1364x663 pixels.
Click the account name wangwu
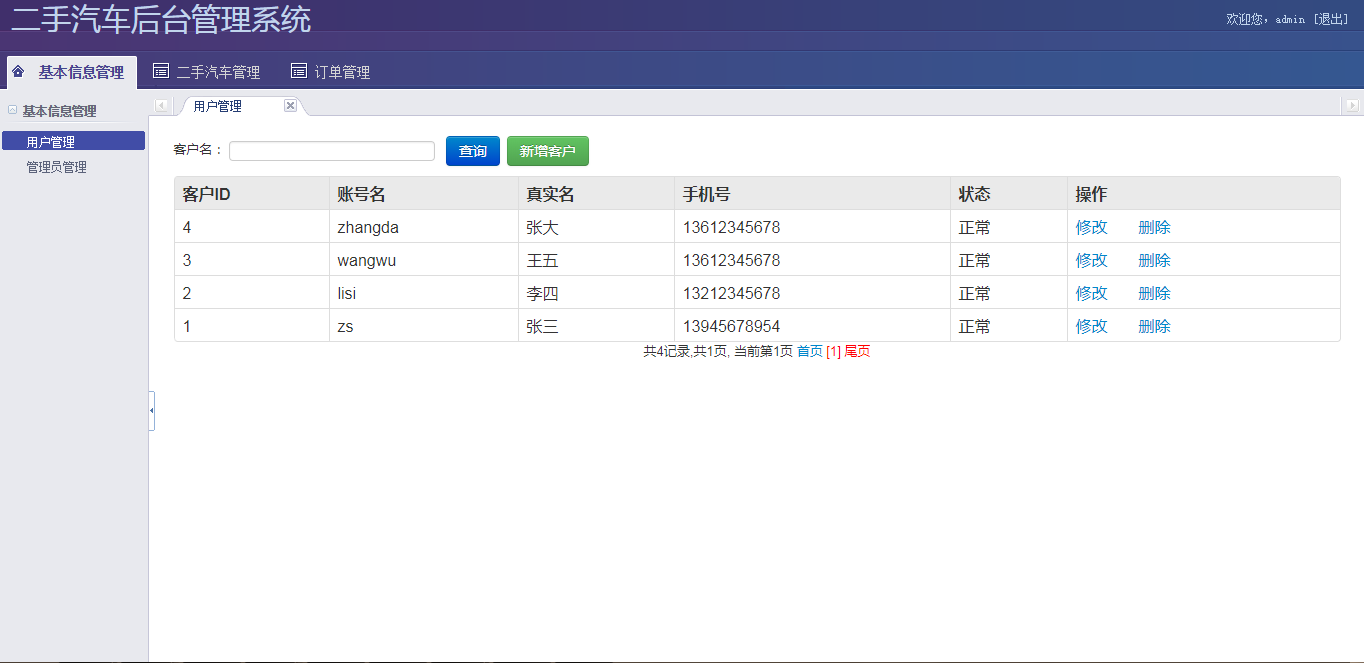point(368,261)
